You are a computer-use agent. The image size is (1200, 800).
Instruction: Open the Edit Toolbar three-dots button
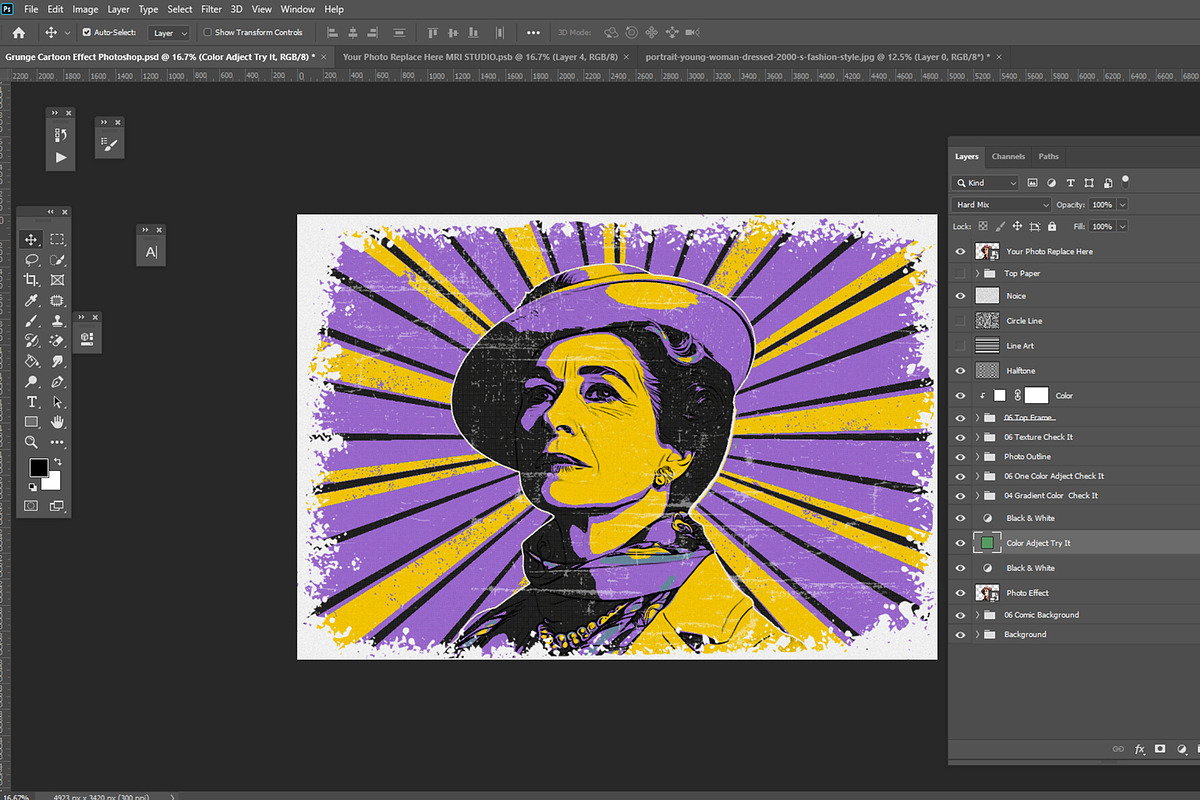(57, 442)
